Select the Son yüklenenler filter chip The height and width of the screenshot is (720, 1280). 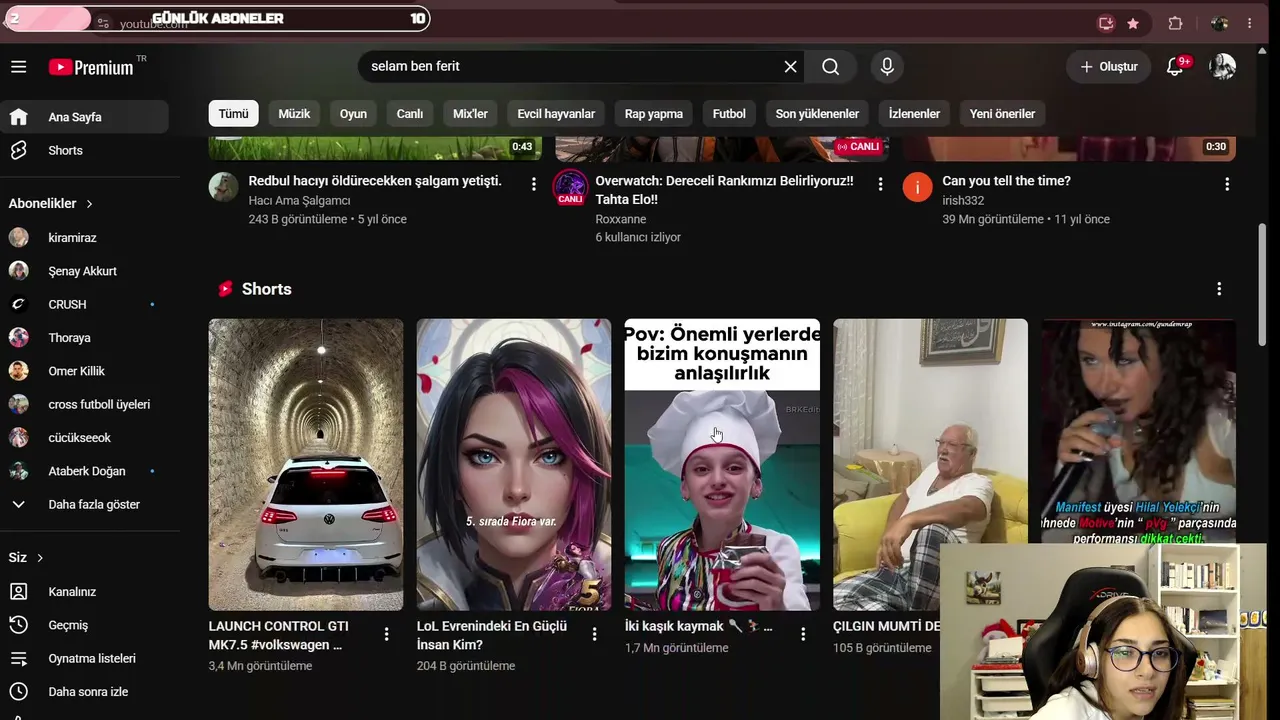point(817,114)
